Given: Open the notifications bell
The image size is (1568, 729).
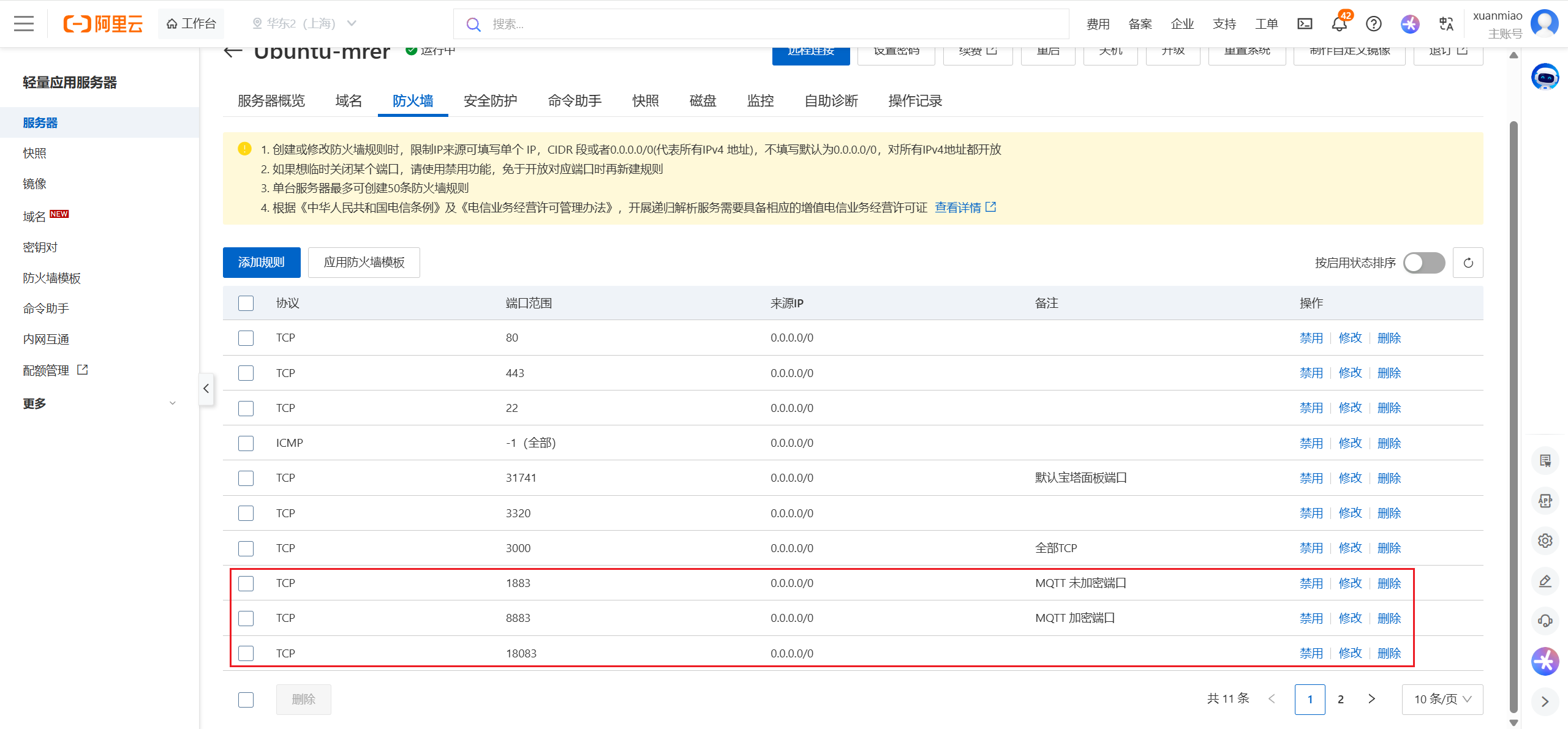Looking at the screenshot, I should (x=1339, y=24).
